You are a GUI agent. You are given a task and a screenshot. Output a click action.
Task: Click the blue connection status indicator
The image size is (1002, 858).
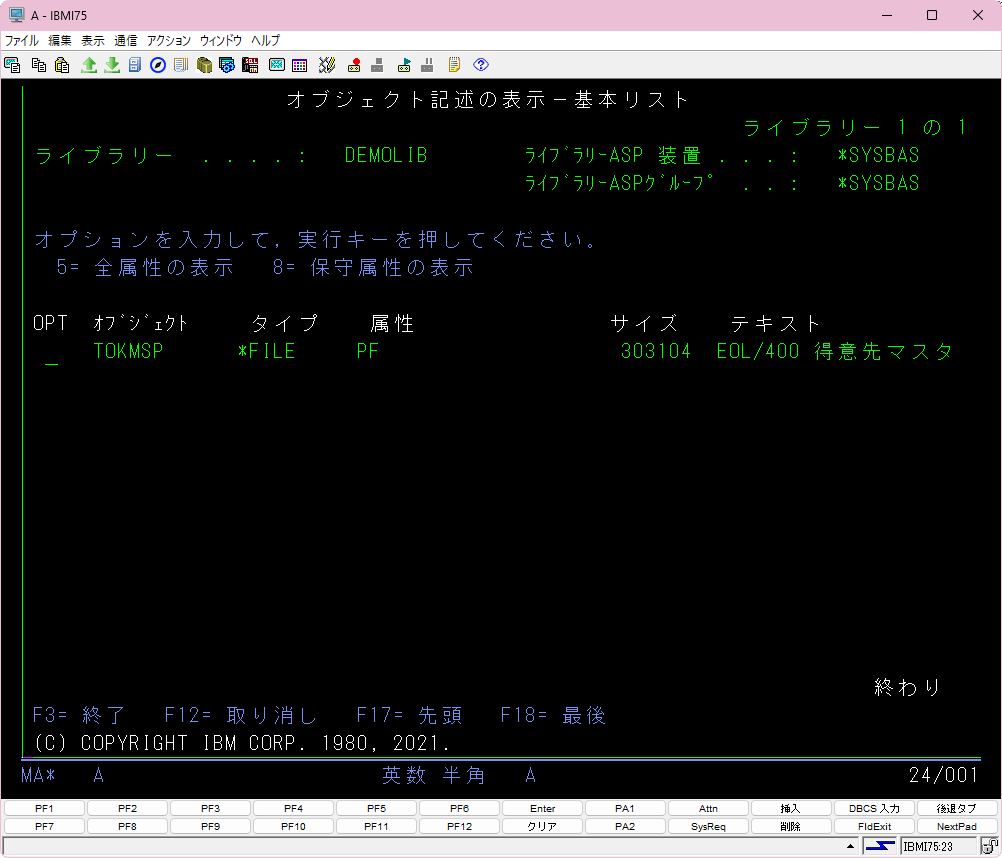[880, 847]
